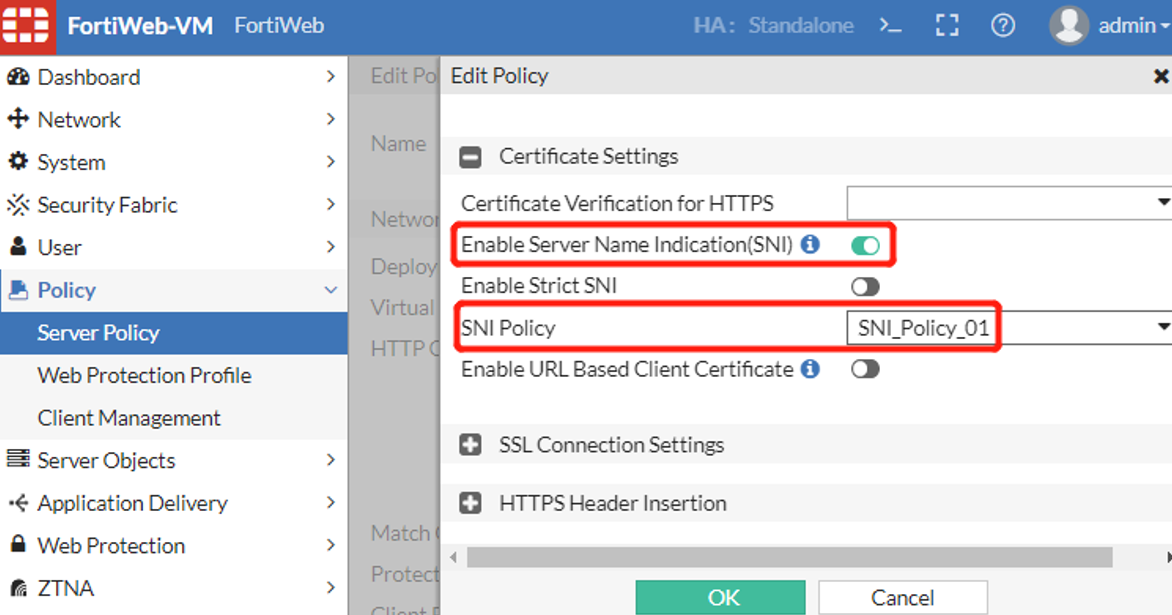Toggle Enable URL Based Client Certificate
1172x615 pixels.
point(865,369)
